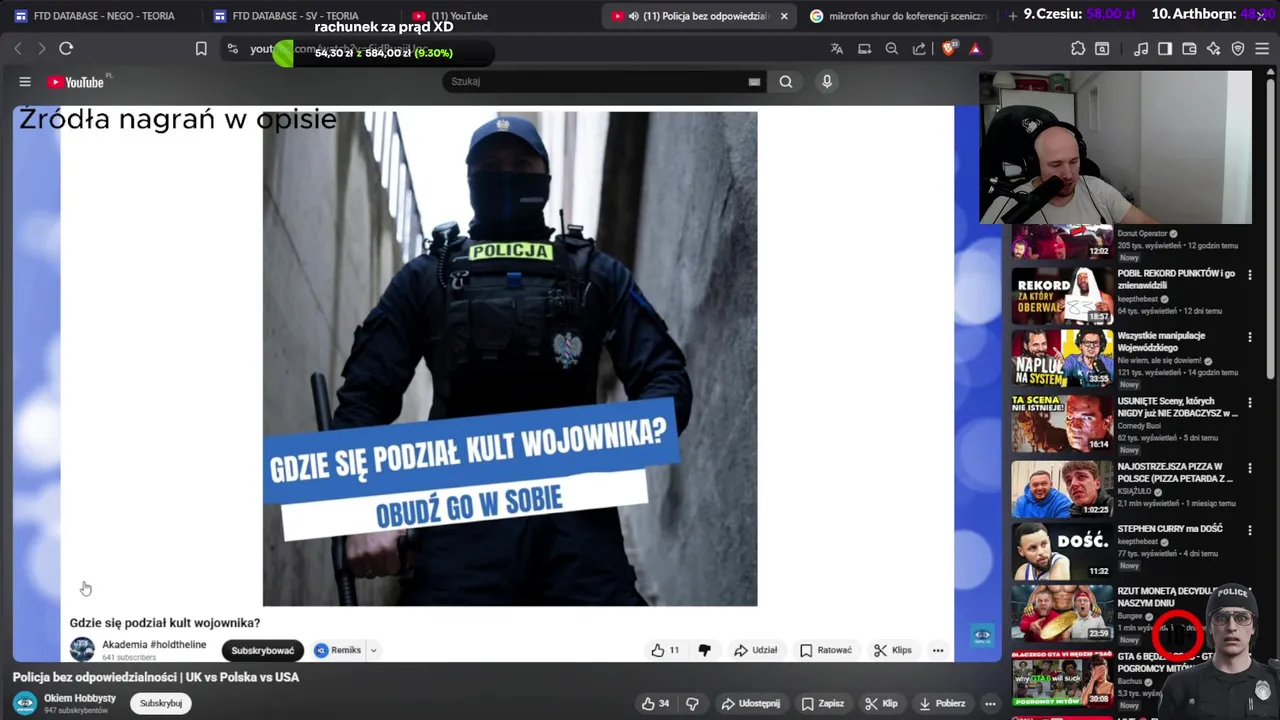Open the browser main hamburger menu
This screenshot has width=1280, height=720.
(1262, 48)
